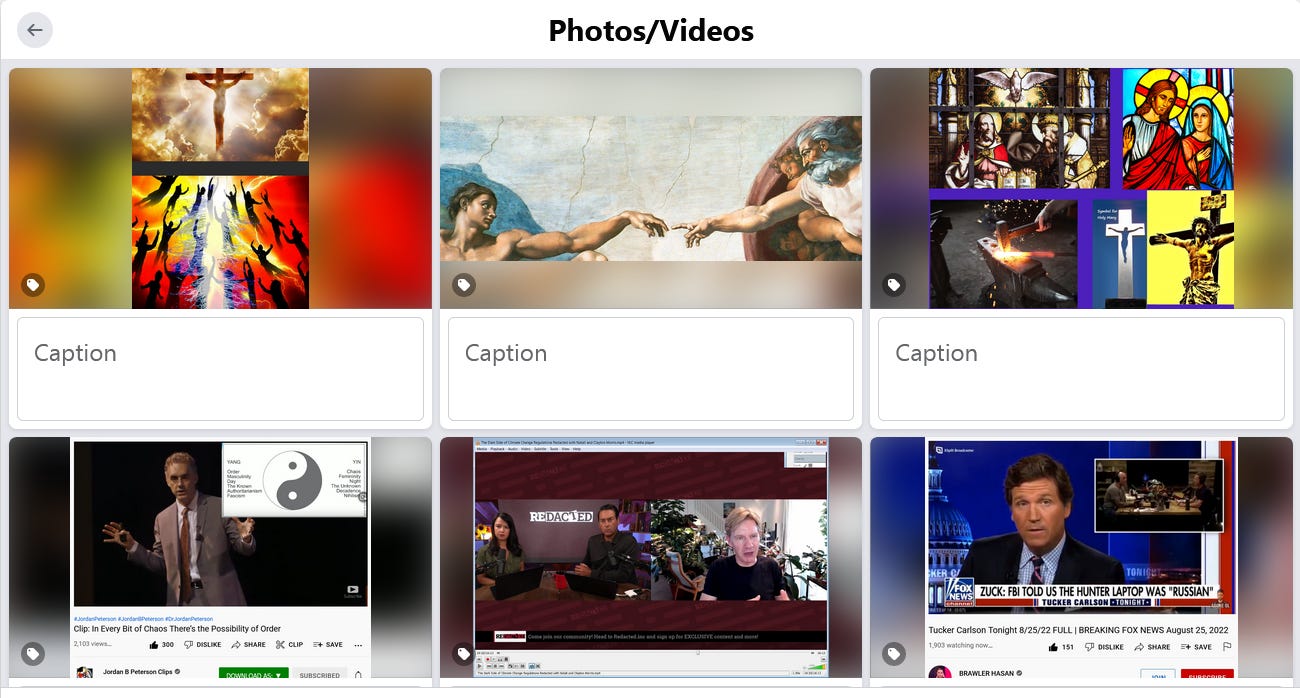The width and height of the screenshot is (1300, 698).
Task: Tag people in the Tucker Carlson screenshot
Action: [894, 654]
